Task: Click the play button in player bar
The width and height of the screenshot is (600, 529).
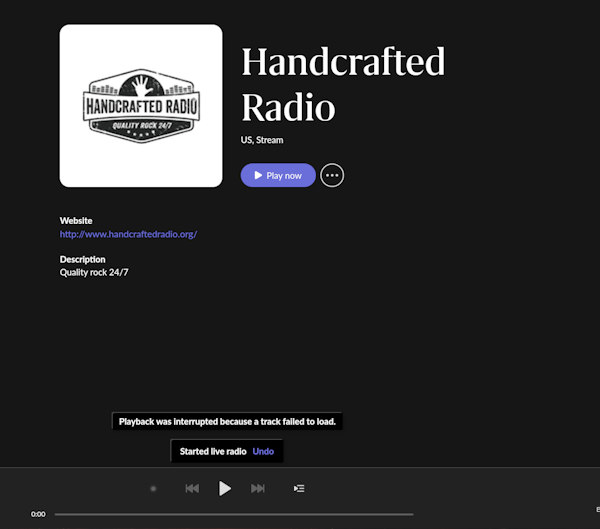Action: [225, 488]
